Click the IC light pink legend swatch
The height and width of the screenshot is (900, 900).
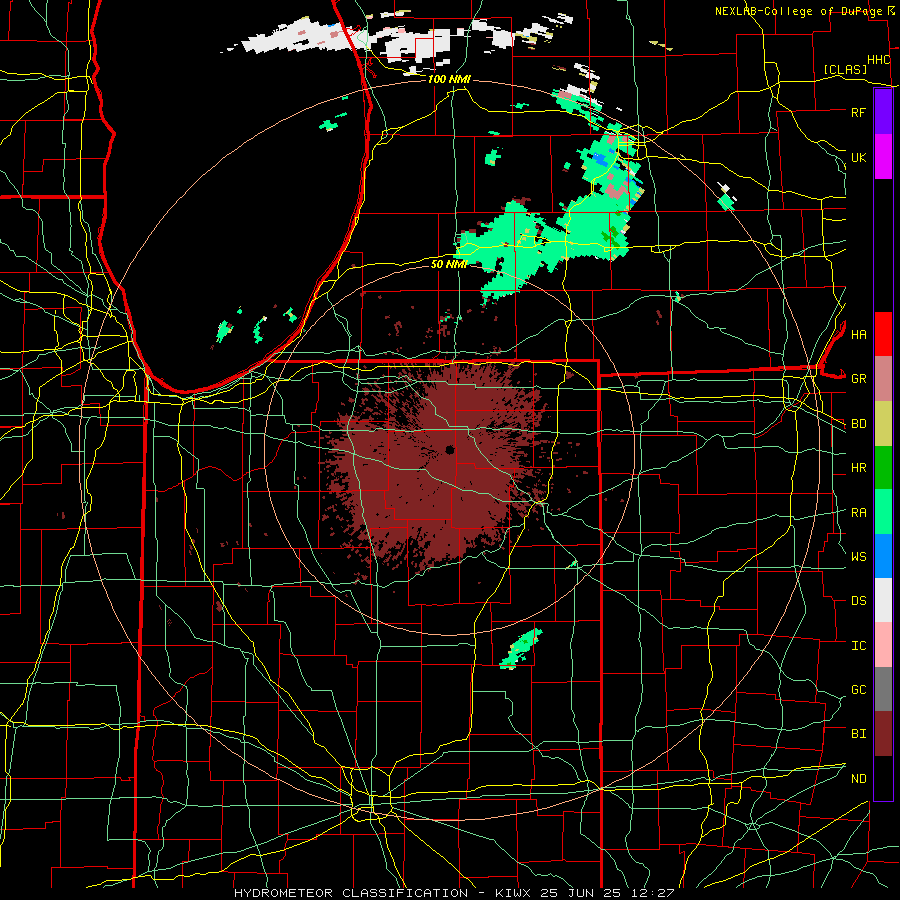[x=883, y=645]
